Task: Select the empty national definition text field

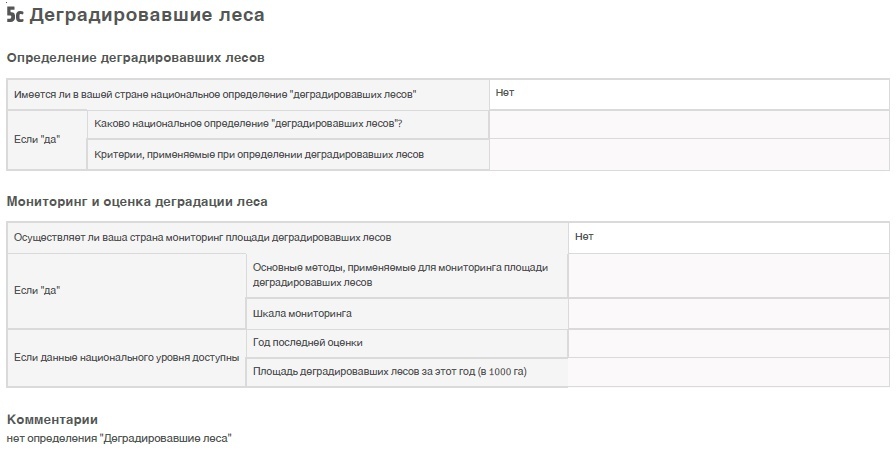Action: (x=689, y=124)
